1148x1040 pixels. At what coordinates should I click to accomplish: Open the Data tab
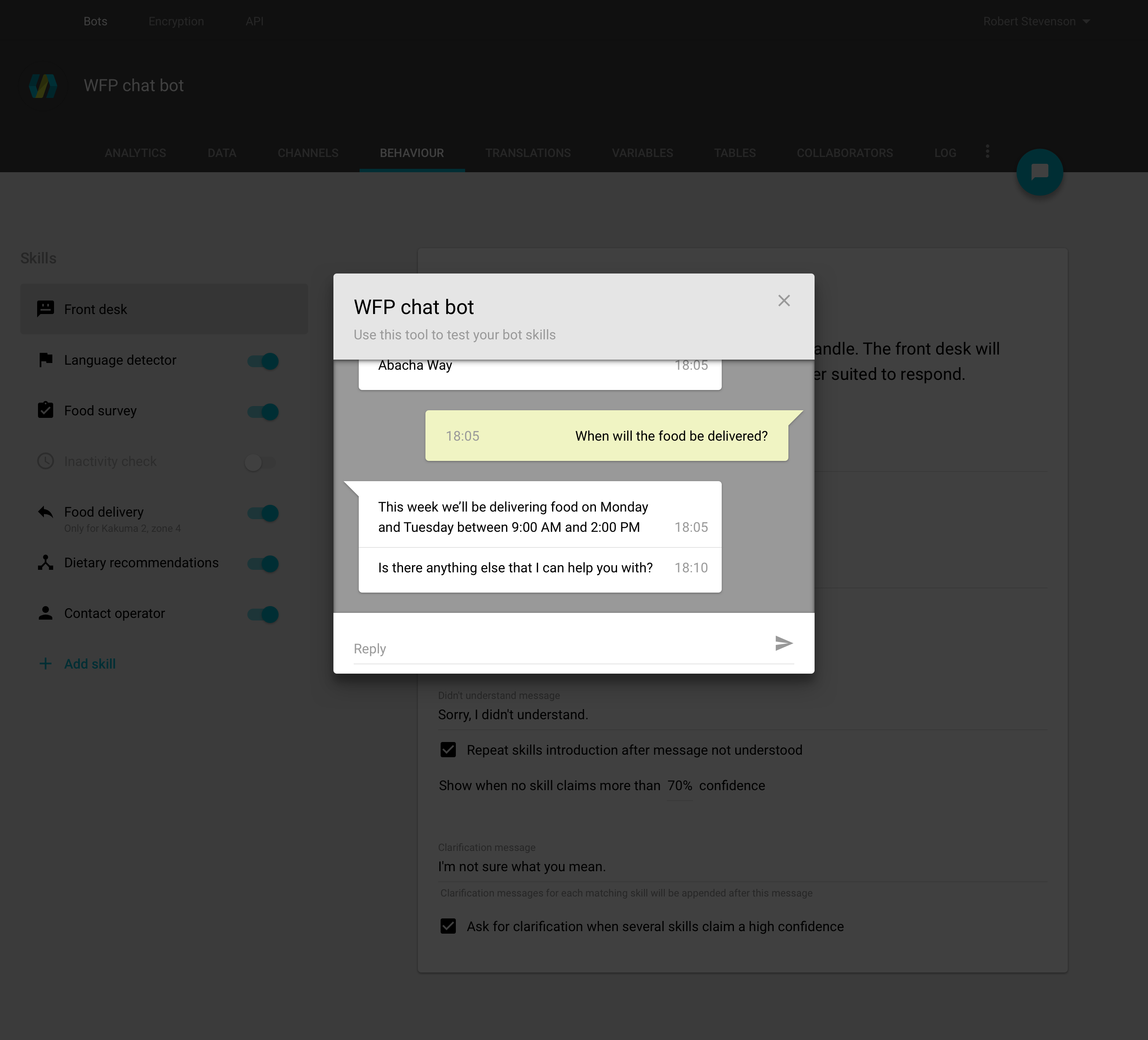click(222, 153)
